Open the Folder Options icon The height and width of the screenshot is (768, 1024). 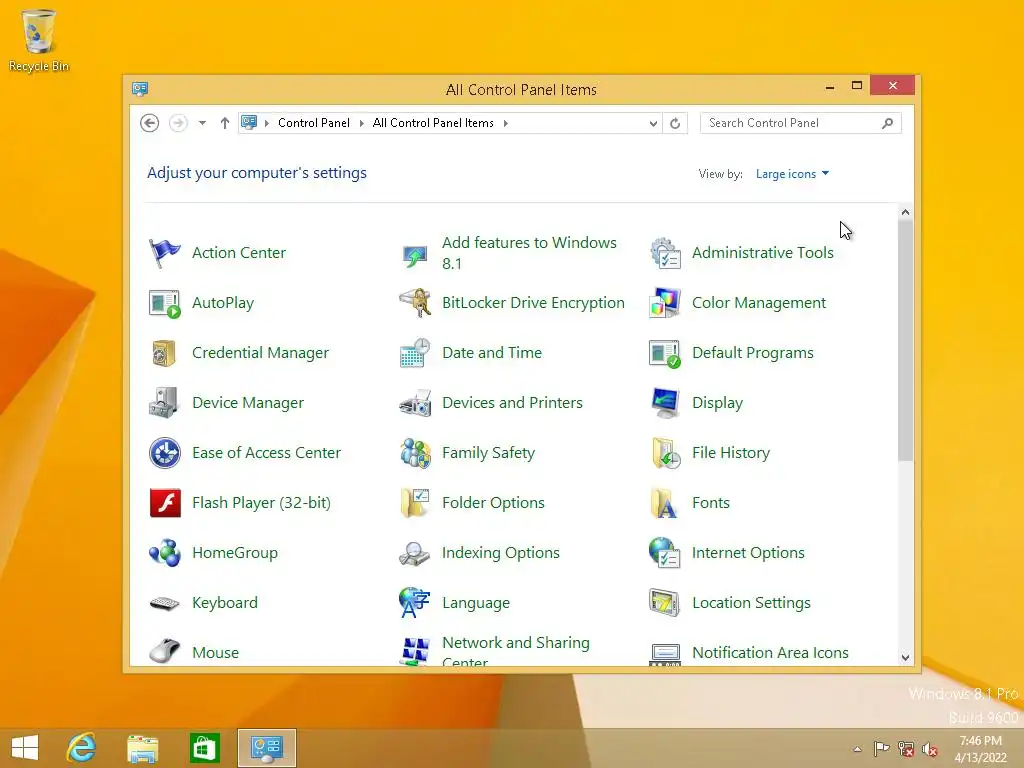tap(415, 503)
